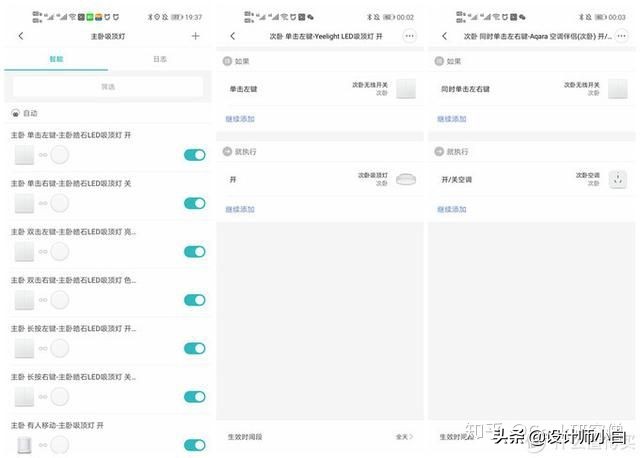Open 主卧 长按右键 automation title

click(x=73, y=377)
